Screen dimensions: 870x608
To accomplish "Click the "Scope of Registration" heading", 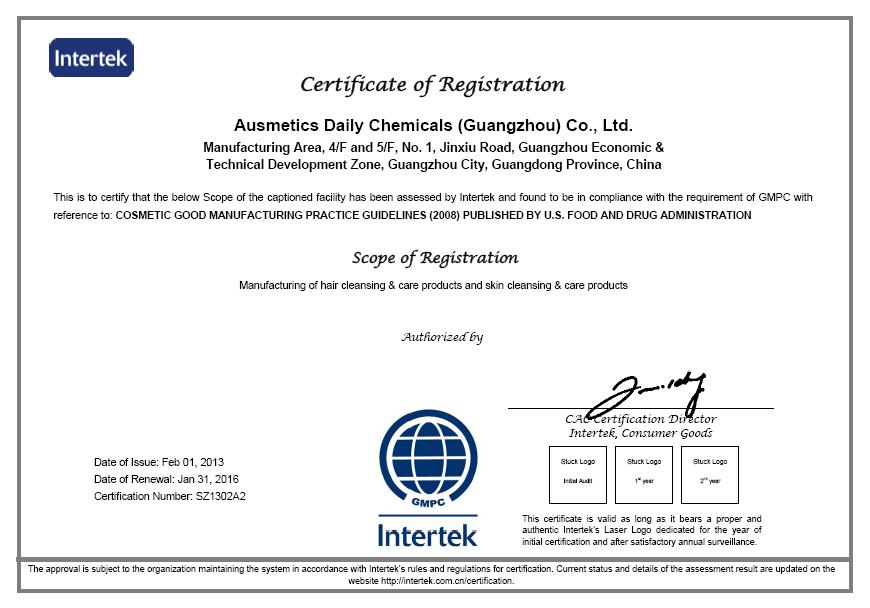I will [x=435, y=258].
